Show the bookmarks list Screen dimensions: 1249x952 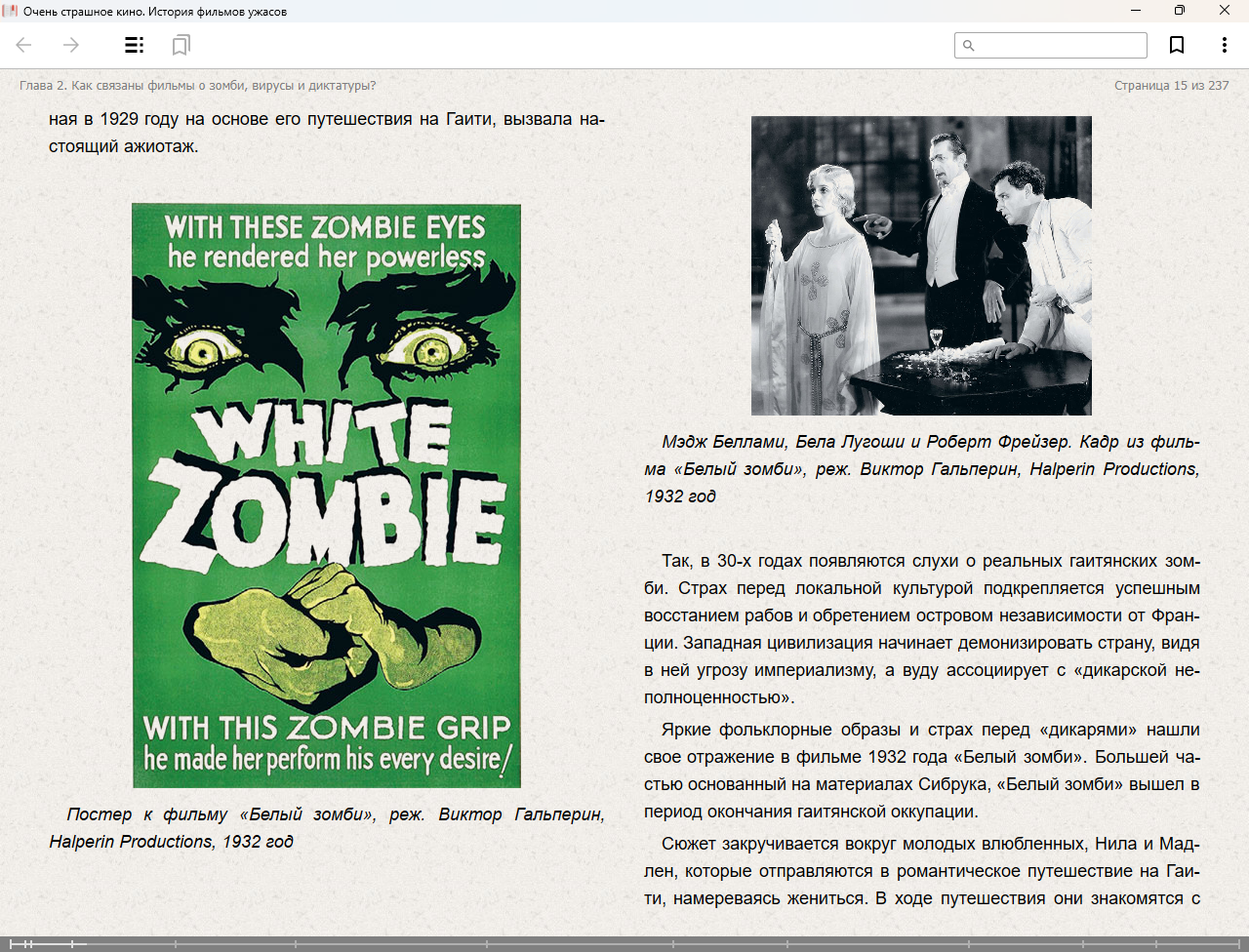coord(181,45)
